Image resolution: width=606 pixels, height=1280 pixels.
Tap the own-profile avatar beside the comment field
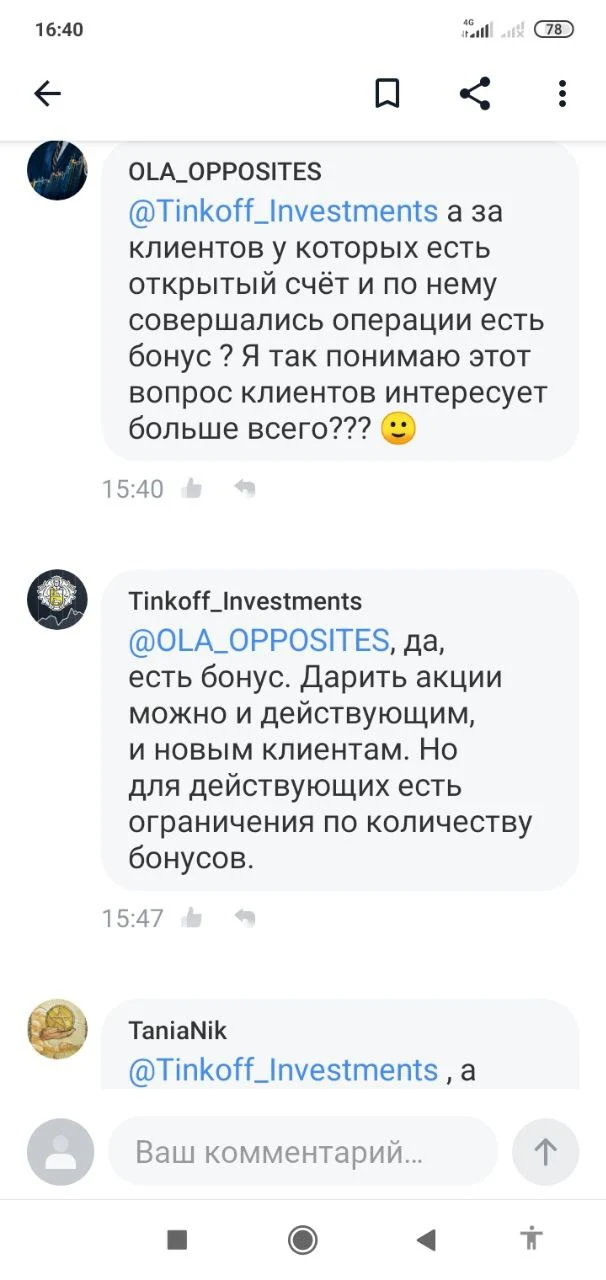coord(60,1152)
